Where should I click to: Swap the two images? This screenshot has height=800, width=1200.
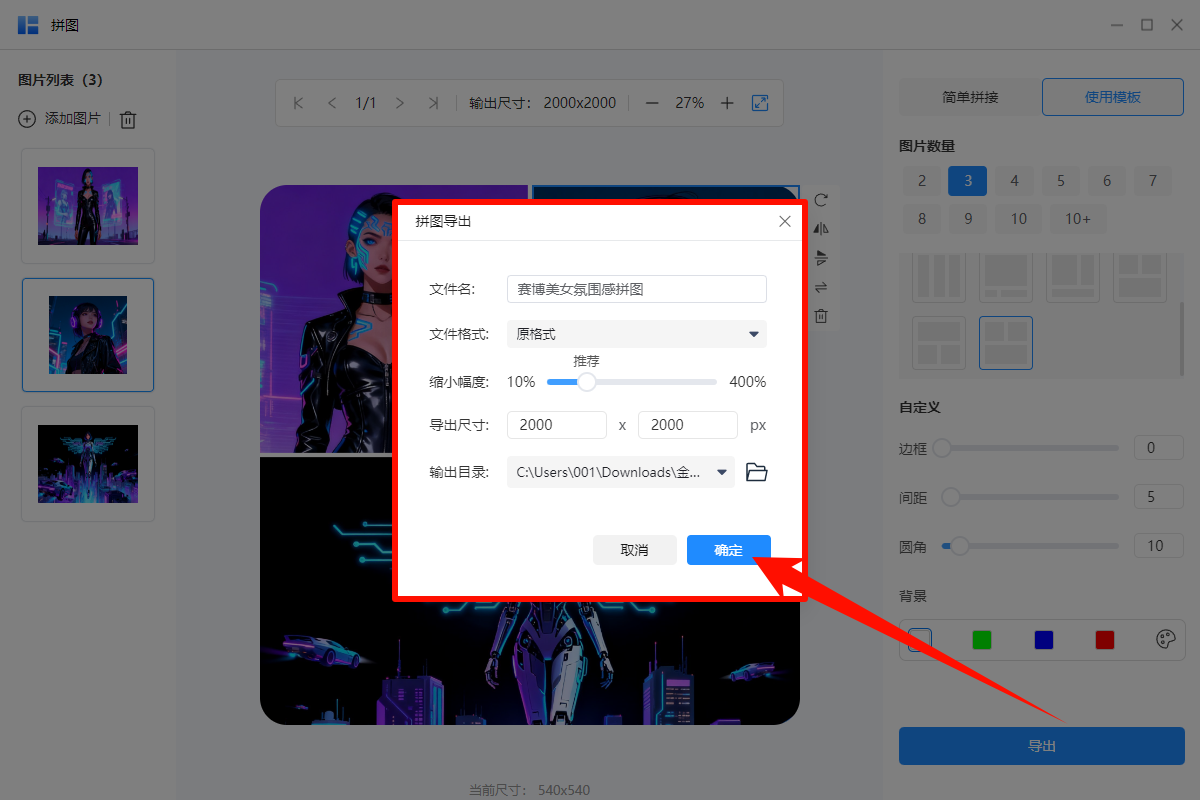pyautogui.click(x=821, y=287)
